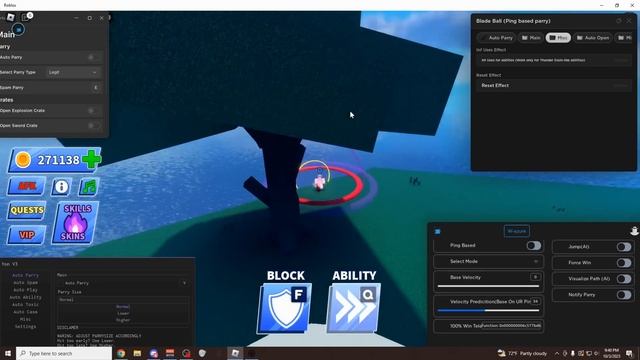640x360 pixels.
Task: Open Windows Start menu
Action: pyautogui.click(x=7, y=353)
